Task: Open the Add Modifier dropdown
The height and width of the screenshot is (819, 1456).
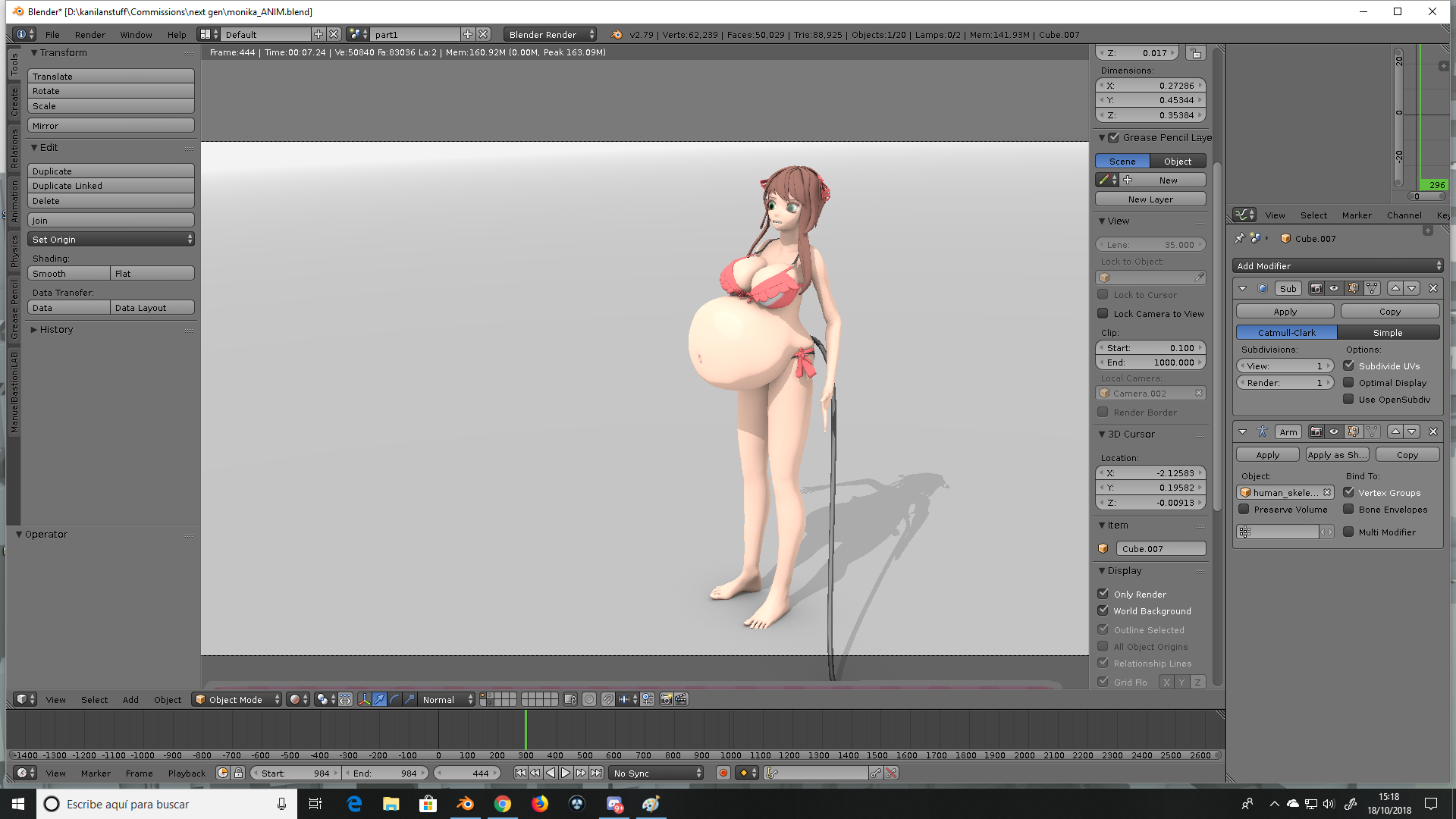Action: click(x=1338, y=265)
